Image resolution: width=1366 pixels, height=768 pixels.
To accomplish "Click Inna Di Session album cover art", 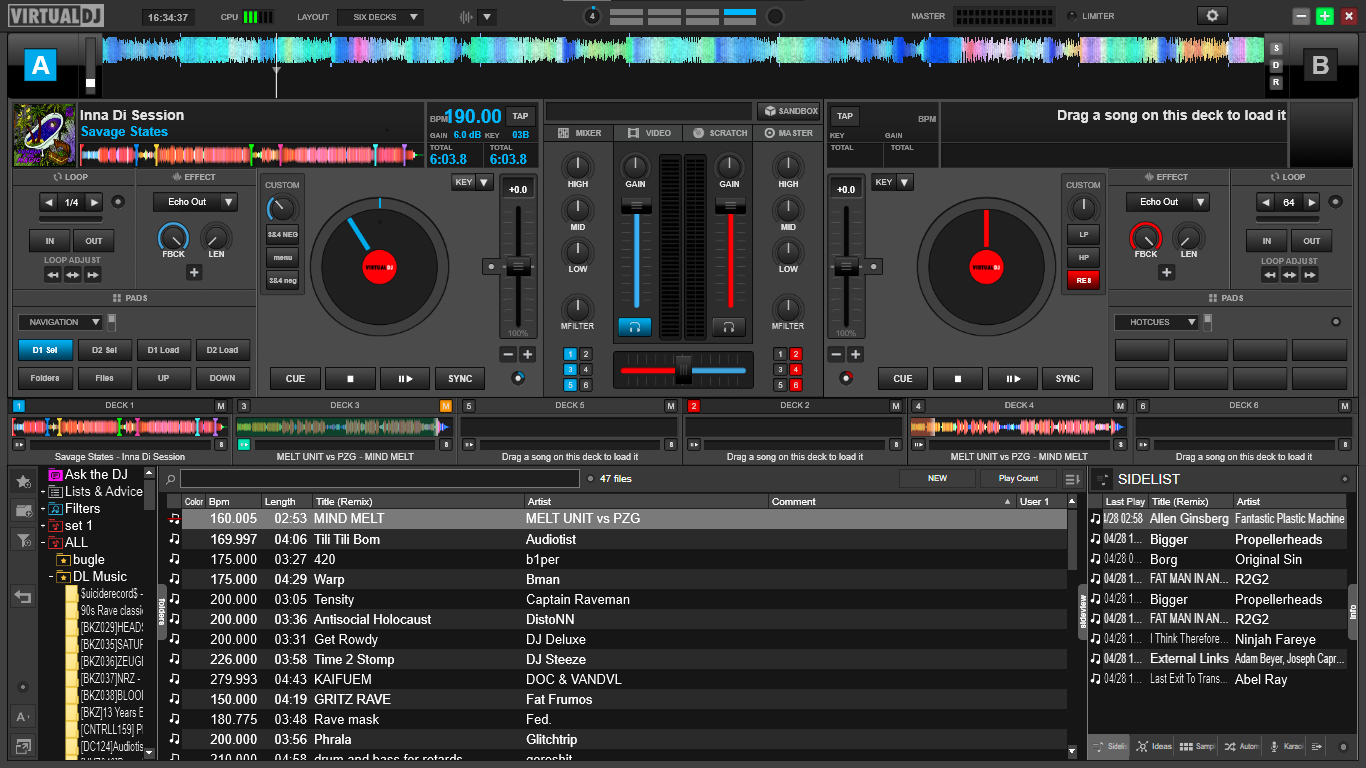I will tap(44, 135).
